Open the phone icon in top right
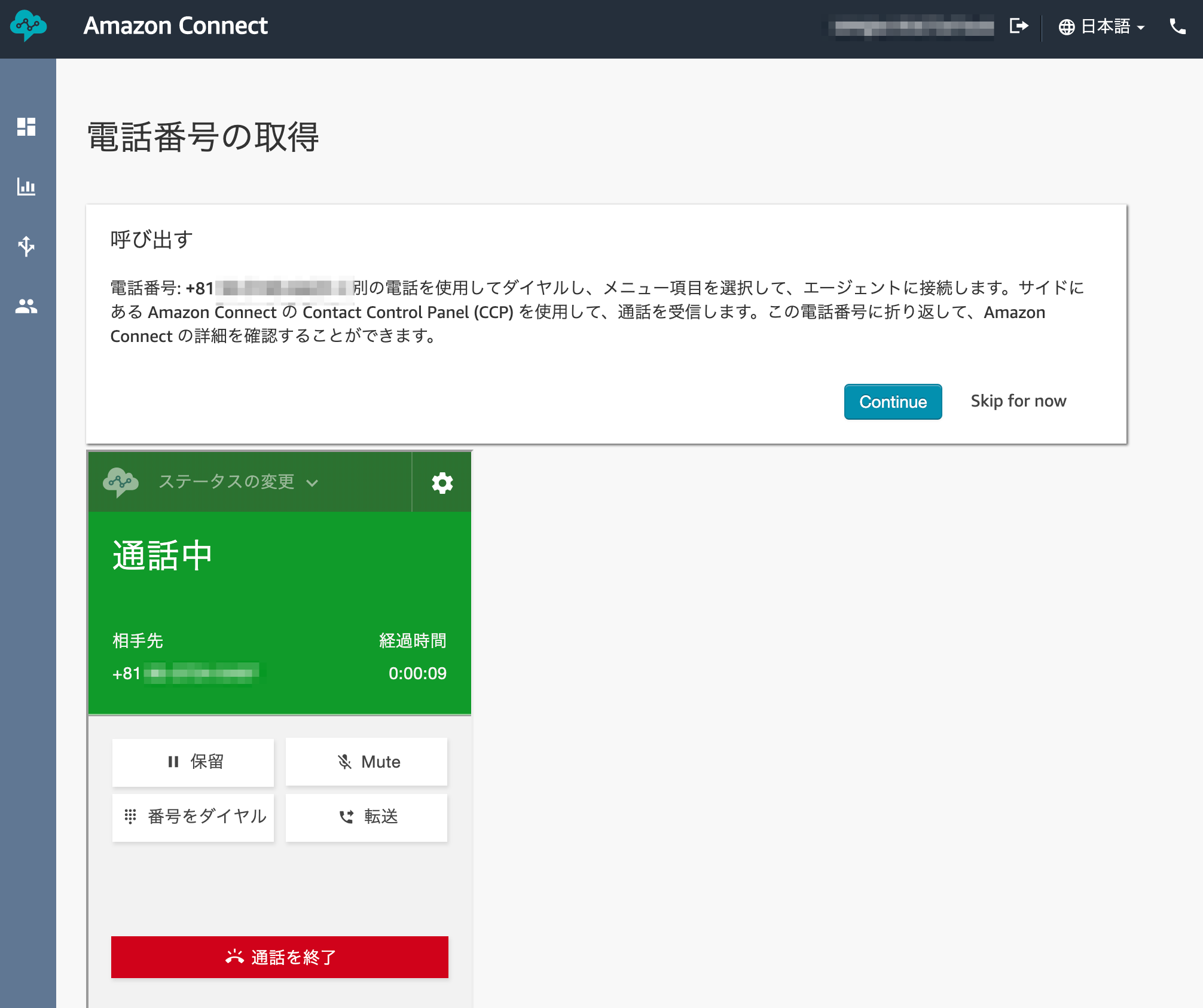 pos(1177,26)
